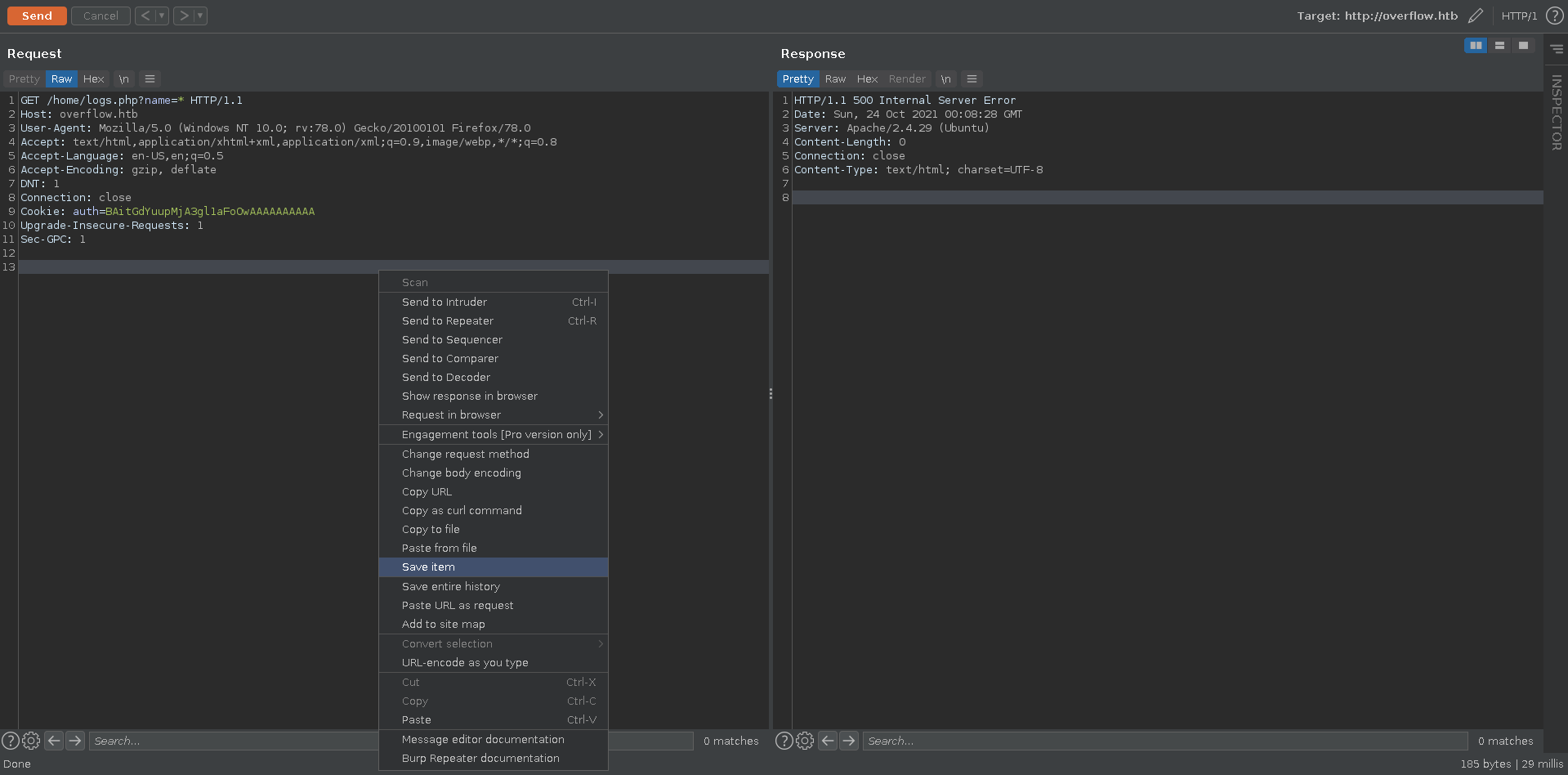The image size is (1568, 775).
Task: Switch Request view to Hex tab
Action: pyautogui.click(x=93, y=79)
